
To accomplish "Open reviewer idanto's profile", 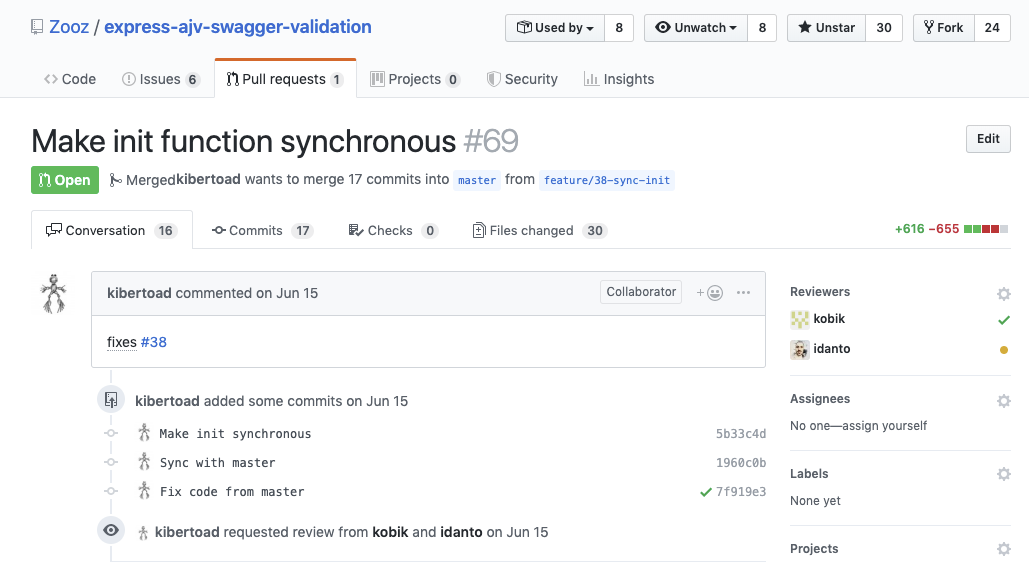I will tap(831, 349).
